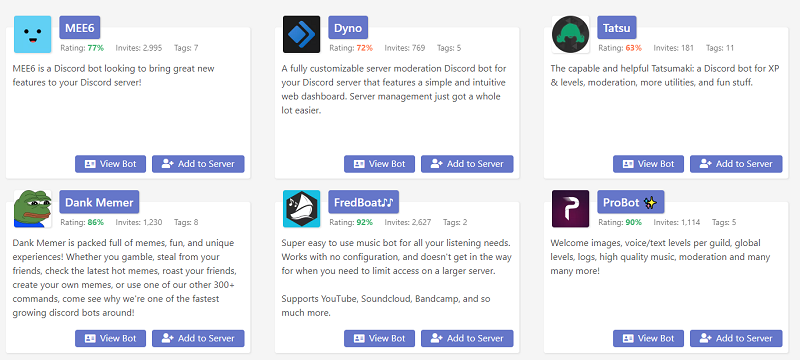Image resolution: width=800 pixels, height=360 pixels.
Task: Open the FredBoat title heading
Action: click(363, 202)
